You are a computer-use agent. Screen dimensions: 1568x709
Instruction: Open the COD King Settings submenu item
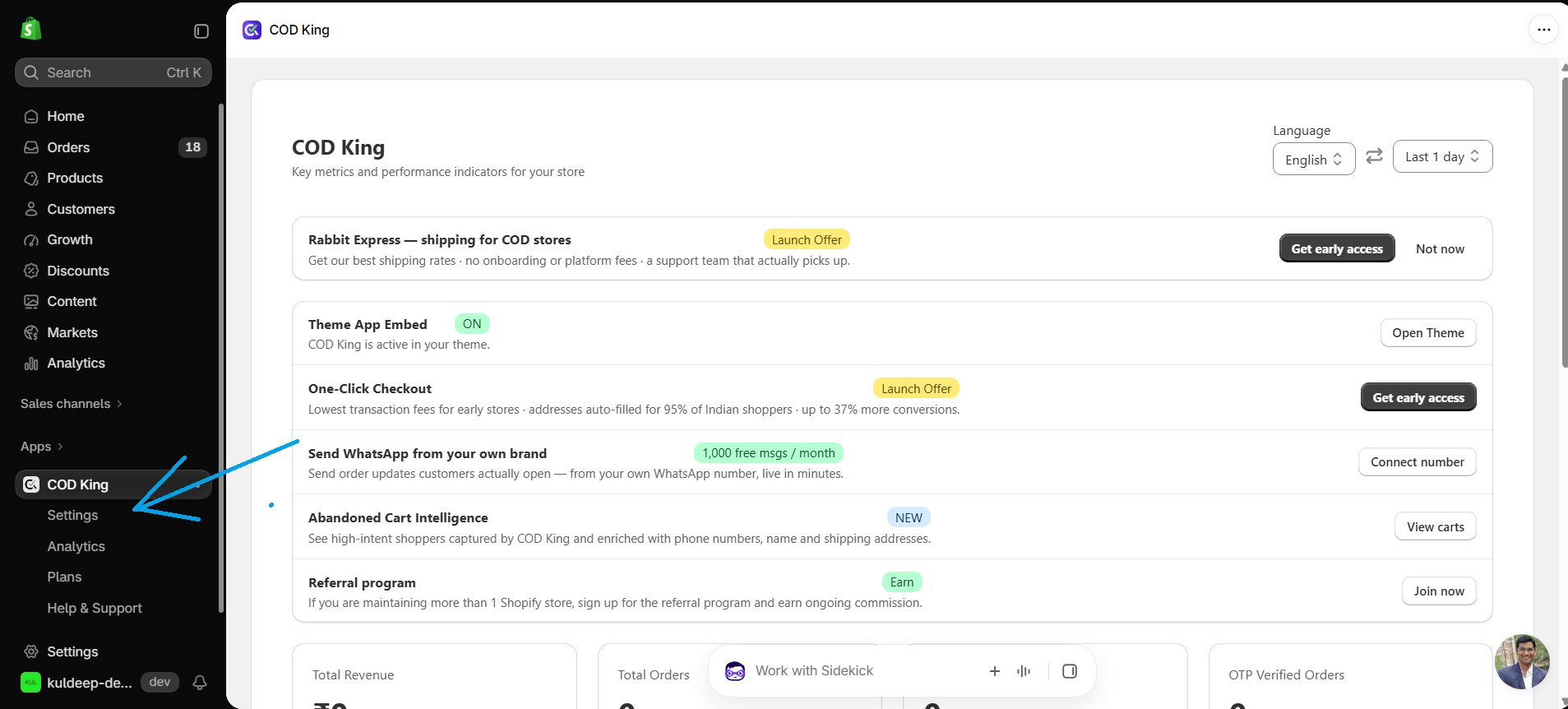click(x=72, y=516)
